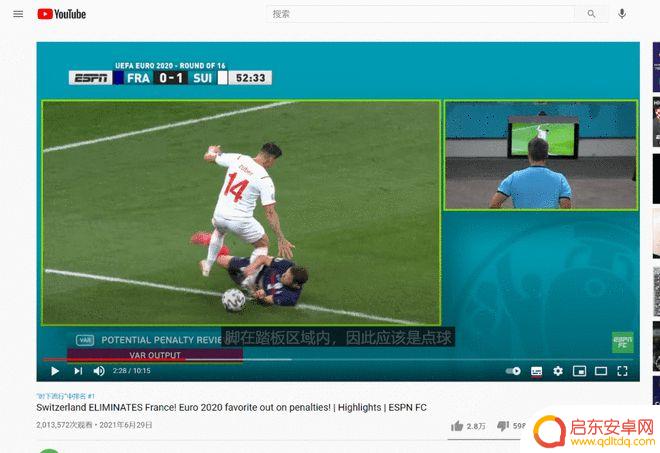Viewport: 660px width, 453px height.
Task: Go to the YouTube home logo
Action: (61, 14)
